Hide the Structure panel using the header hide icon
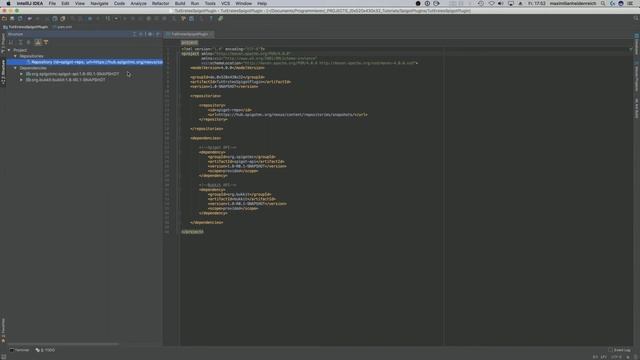The image size is (640, 360). coord(158,34)
